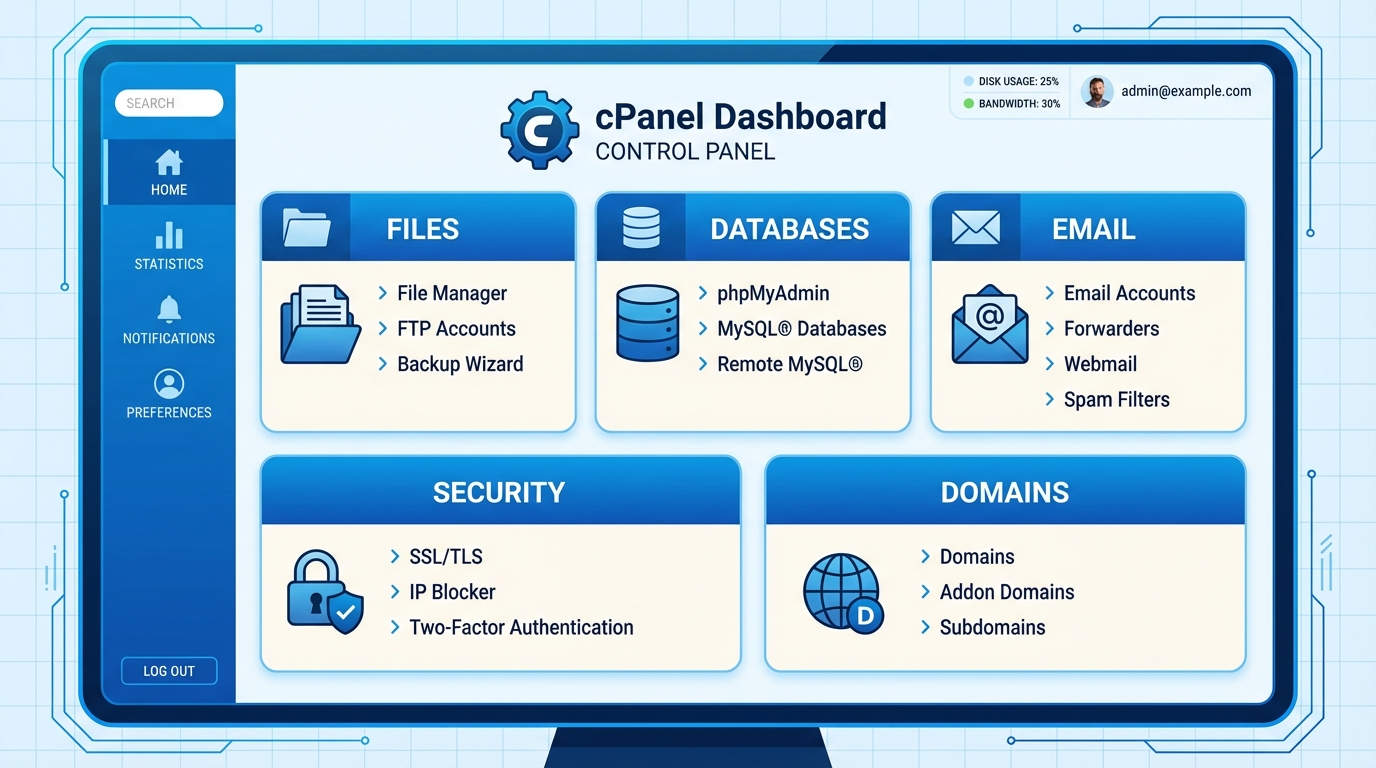
Task: Select the Home icon in sidebar
Action: [168, 160]
